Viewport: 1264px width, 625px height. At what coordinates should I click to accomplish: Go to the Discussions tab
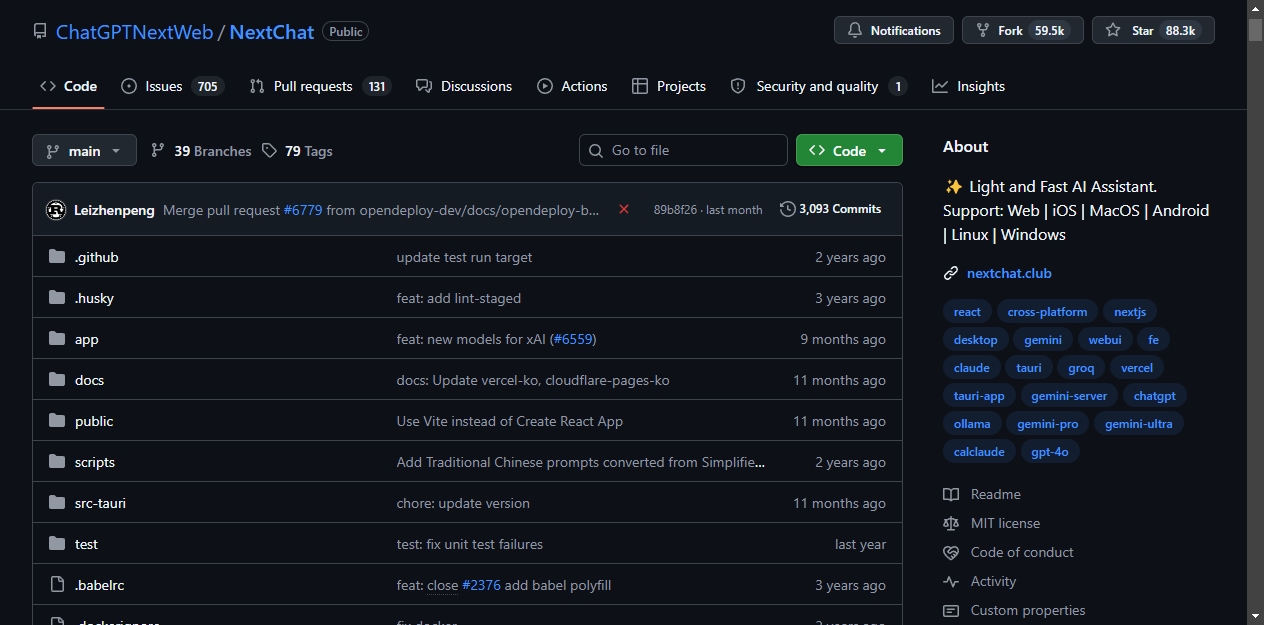(x=464, y=86)
